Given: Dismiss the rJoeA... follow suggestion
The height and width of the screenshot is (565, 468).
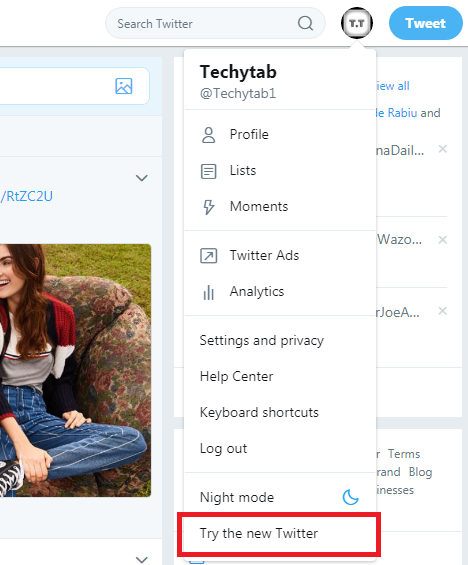Looking at the screenshot, I should (442, 310).
